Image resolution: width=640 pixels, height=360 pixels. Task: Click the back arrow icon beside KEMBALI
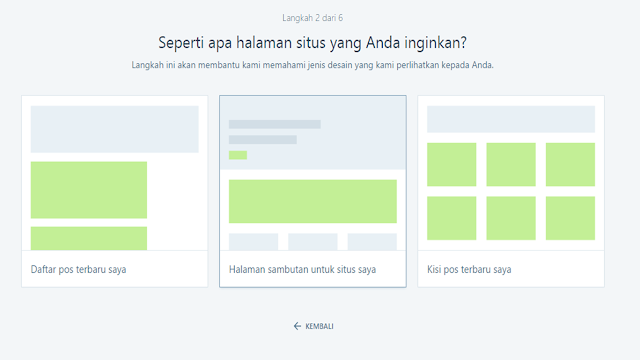point(297,326)
